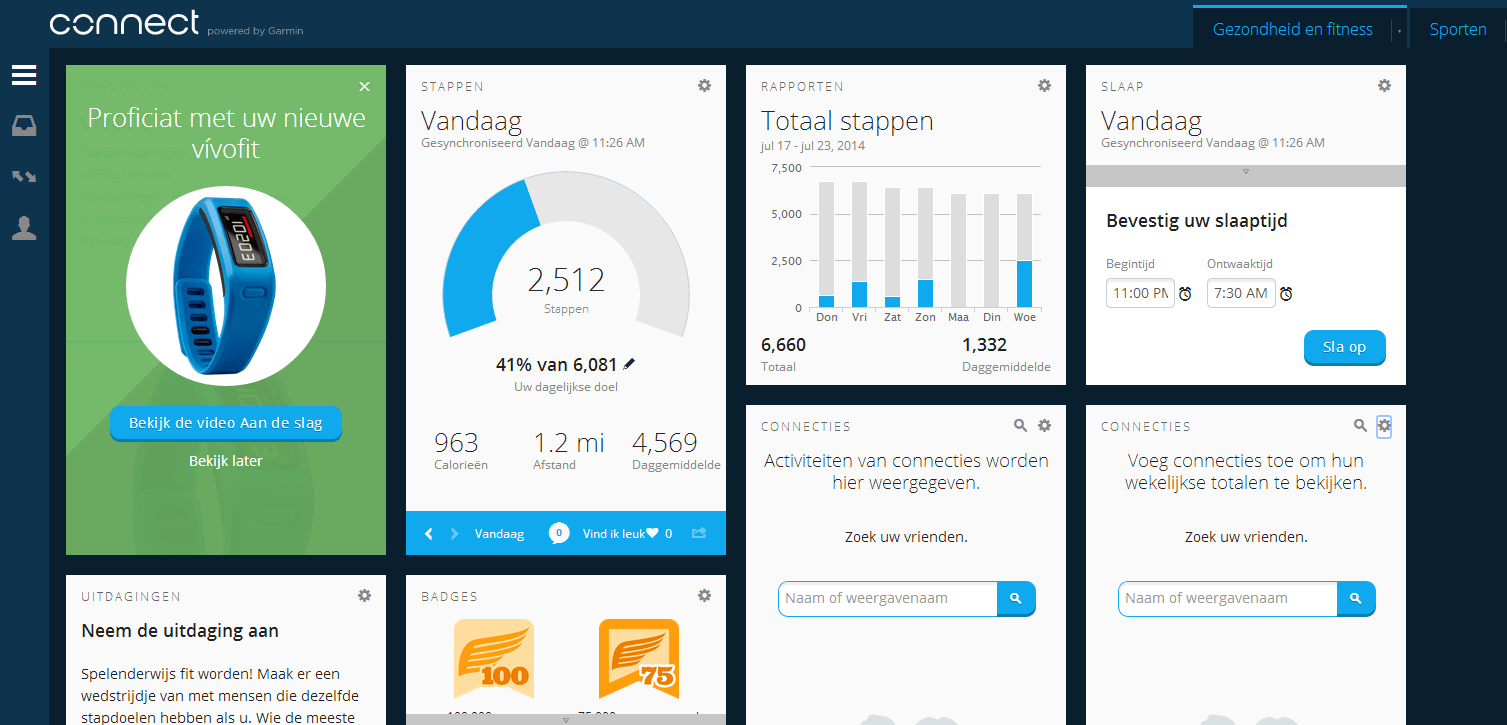Open Rapporten card settings gear
Image resolution: width=1507 pixels, height=725 pixels.
click(1044, 86)
